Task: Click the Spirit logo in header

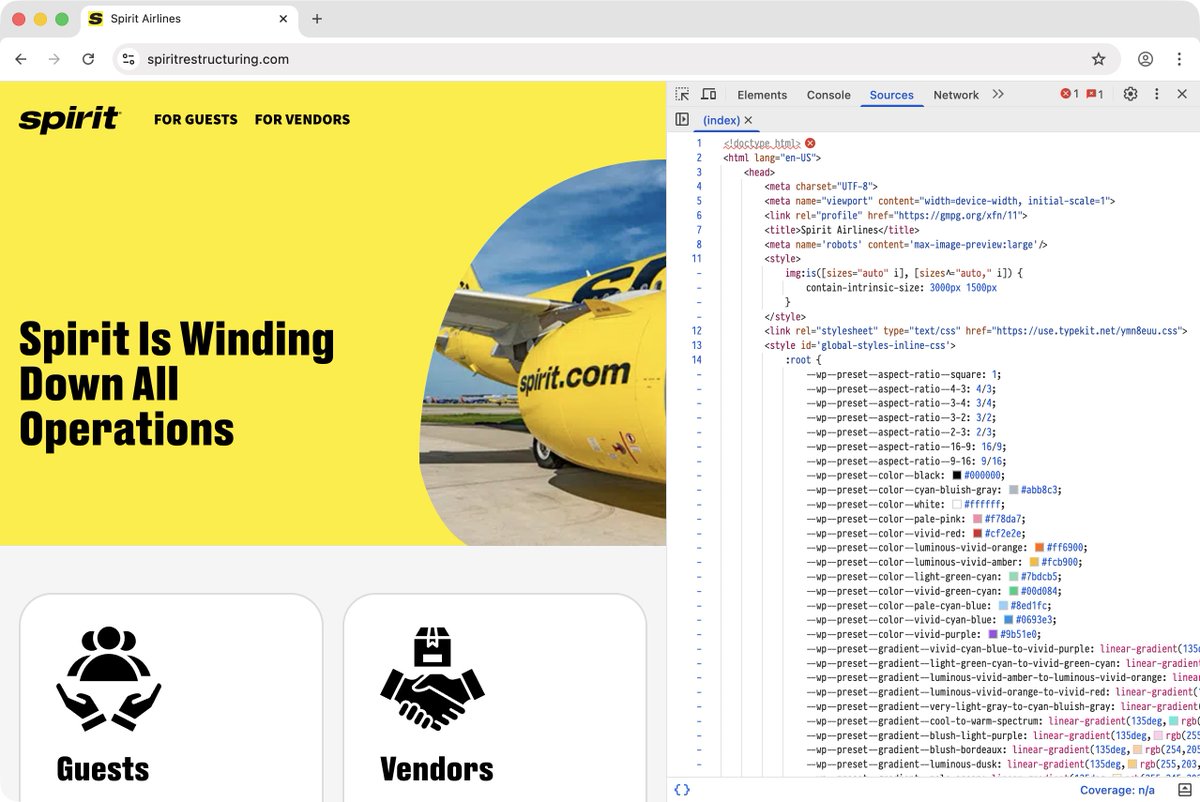Action: (x=70, y=119)
